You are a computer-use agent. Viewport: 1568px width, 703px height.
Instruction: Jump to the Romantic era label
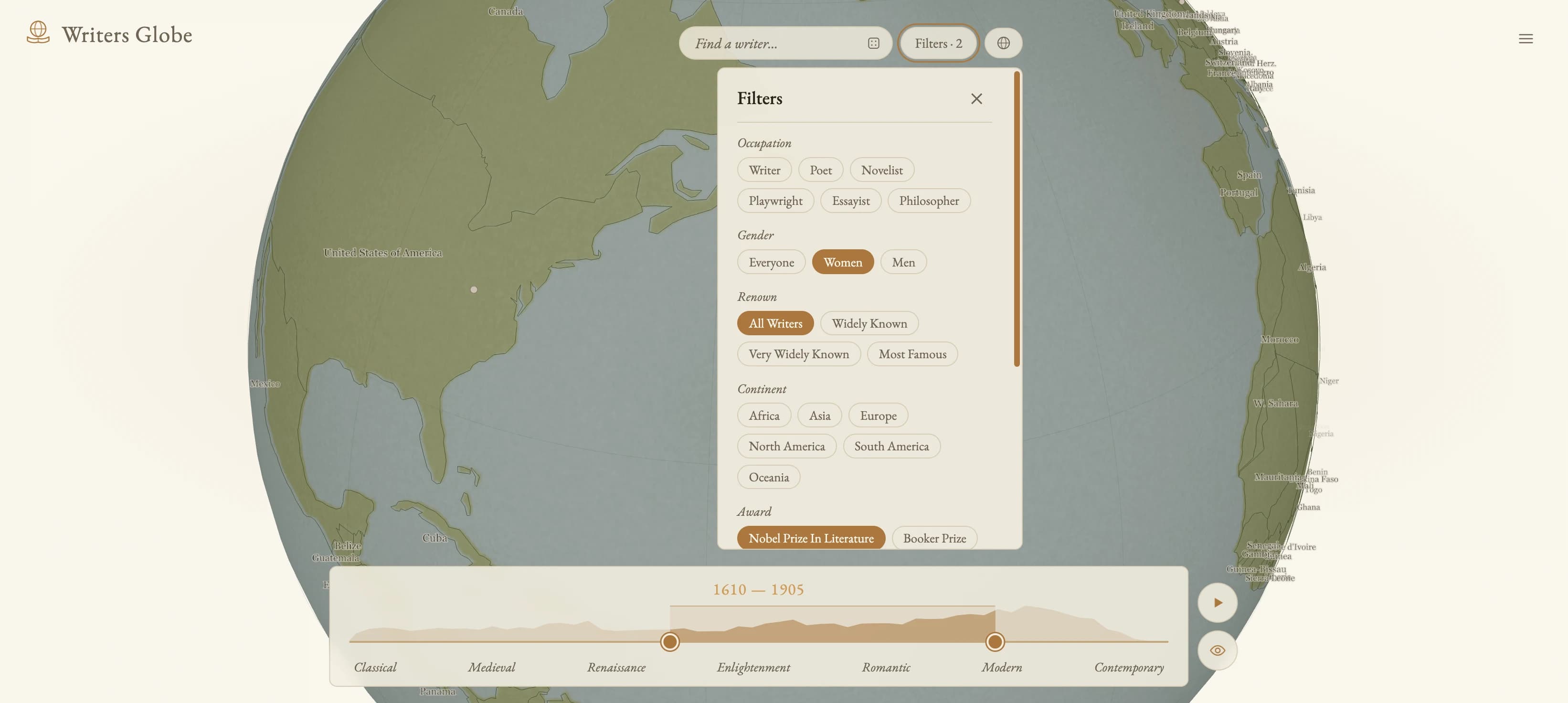pyautogui.click(x=886, y=667)
